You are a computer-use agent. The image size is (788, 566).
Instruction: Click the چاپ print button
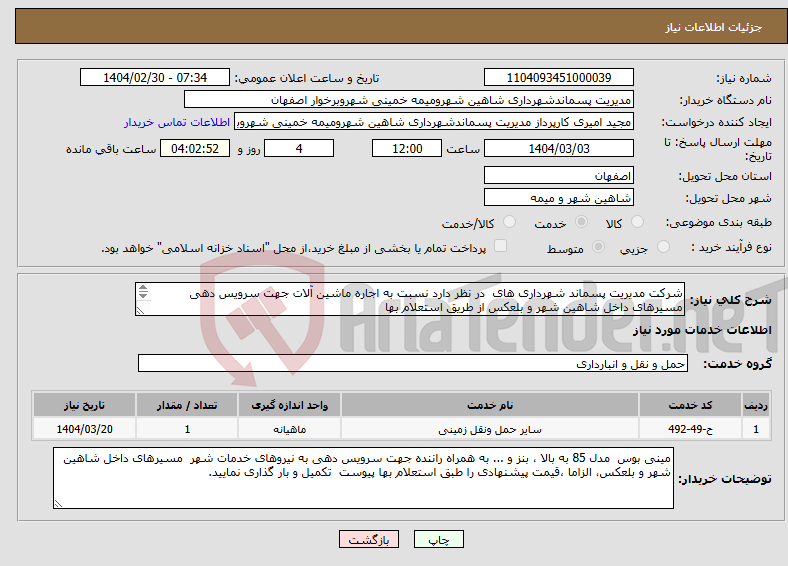(439, 539)
